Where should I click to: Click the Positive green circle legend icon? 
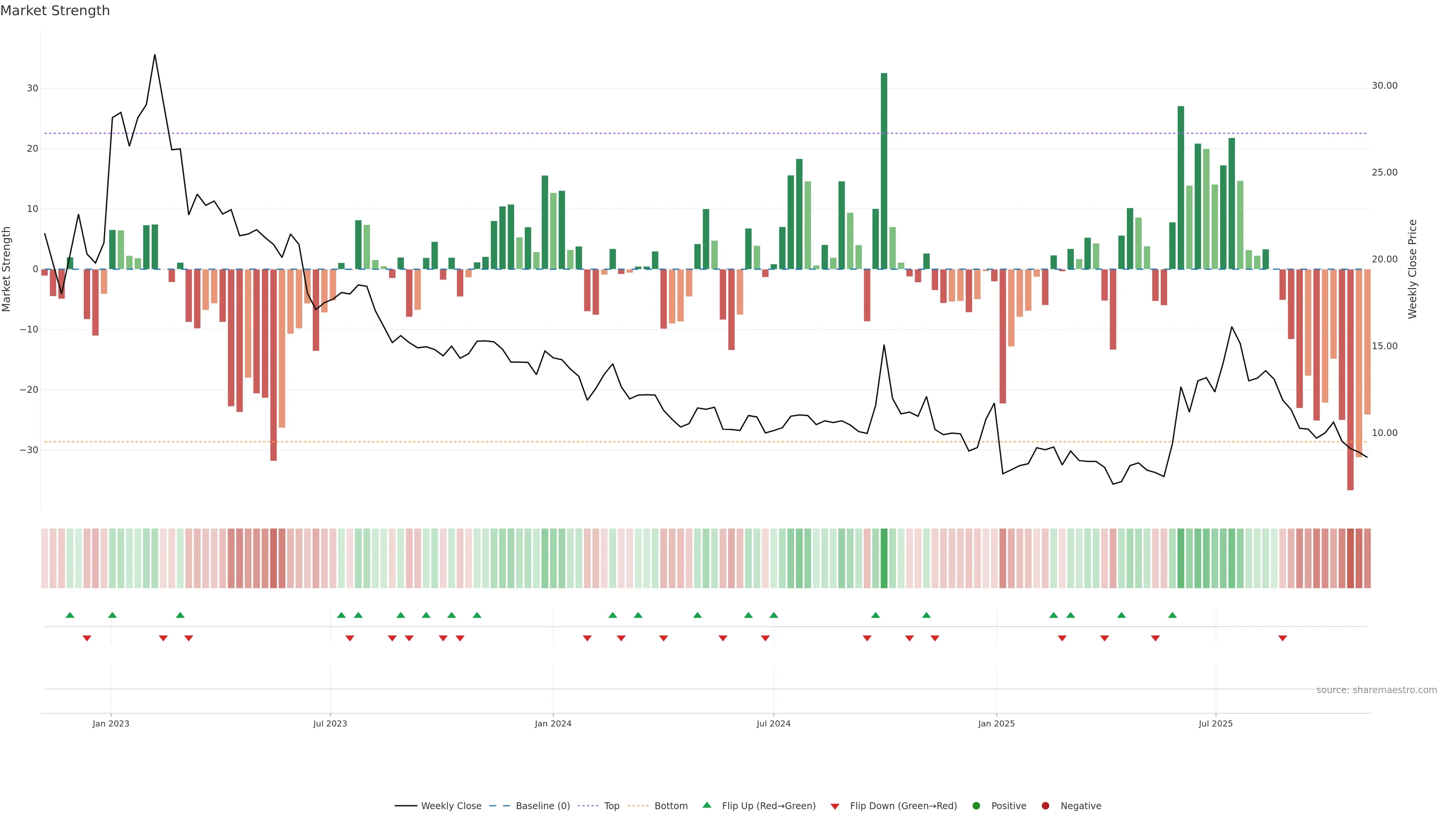(976, 806)
